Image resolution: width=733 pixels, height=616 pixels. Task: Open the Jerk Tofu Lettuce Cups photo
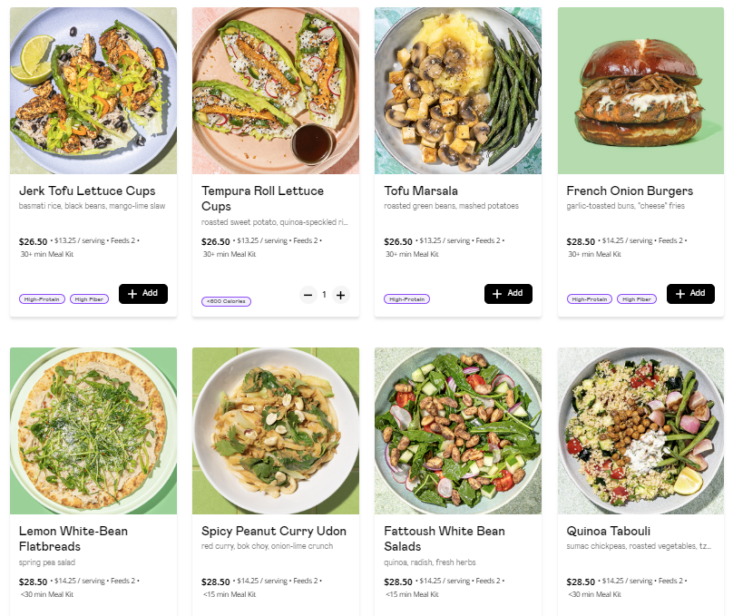click(x=93, y=91)
